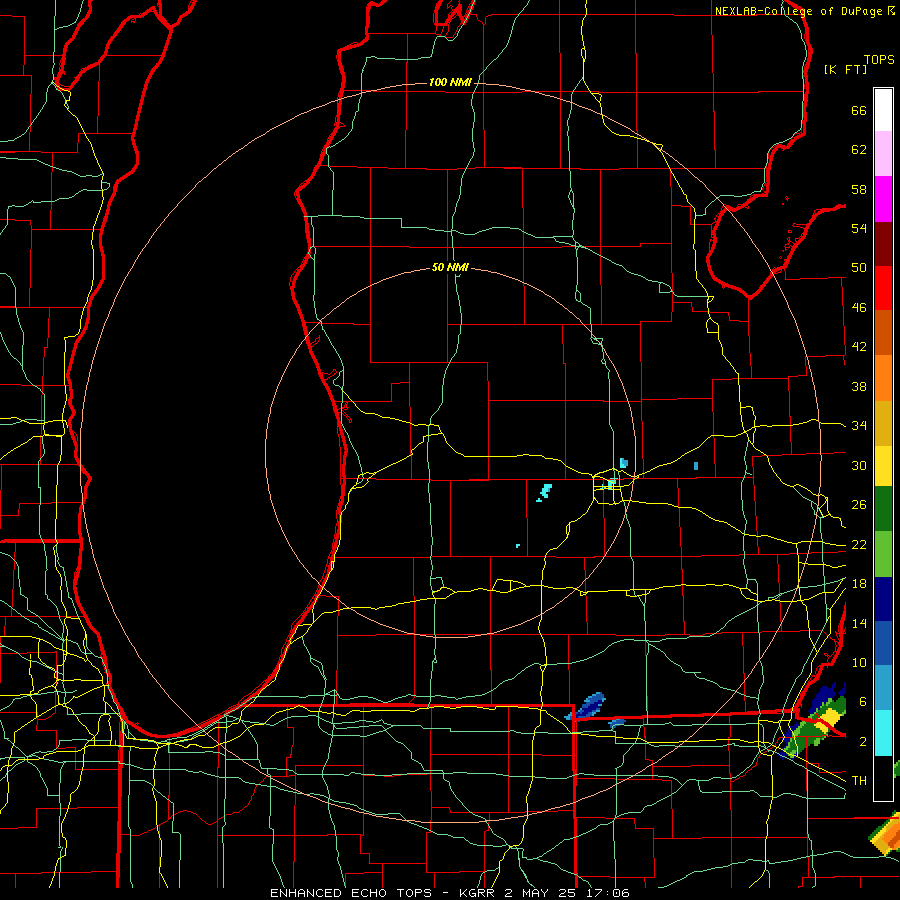Select the dark green legend swatch
The height and width of the screenshot is (900, 900).
883,509
